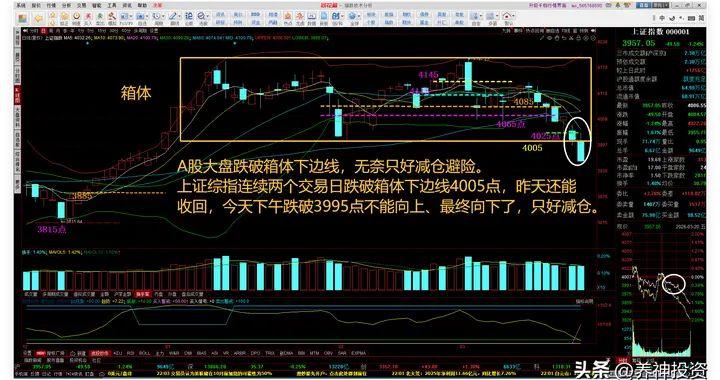
Task: Open the 工具 menu
Action: click(112, 5)
